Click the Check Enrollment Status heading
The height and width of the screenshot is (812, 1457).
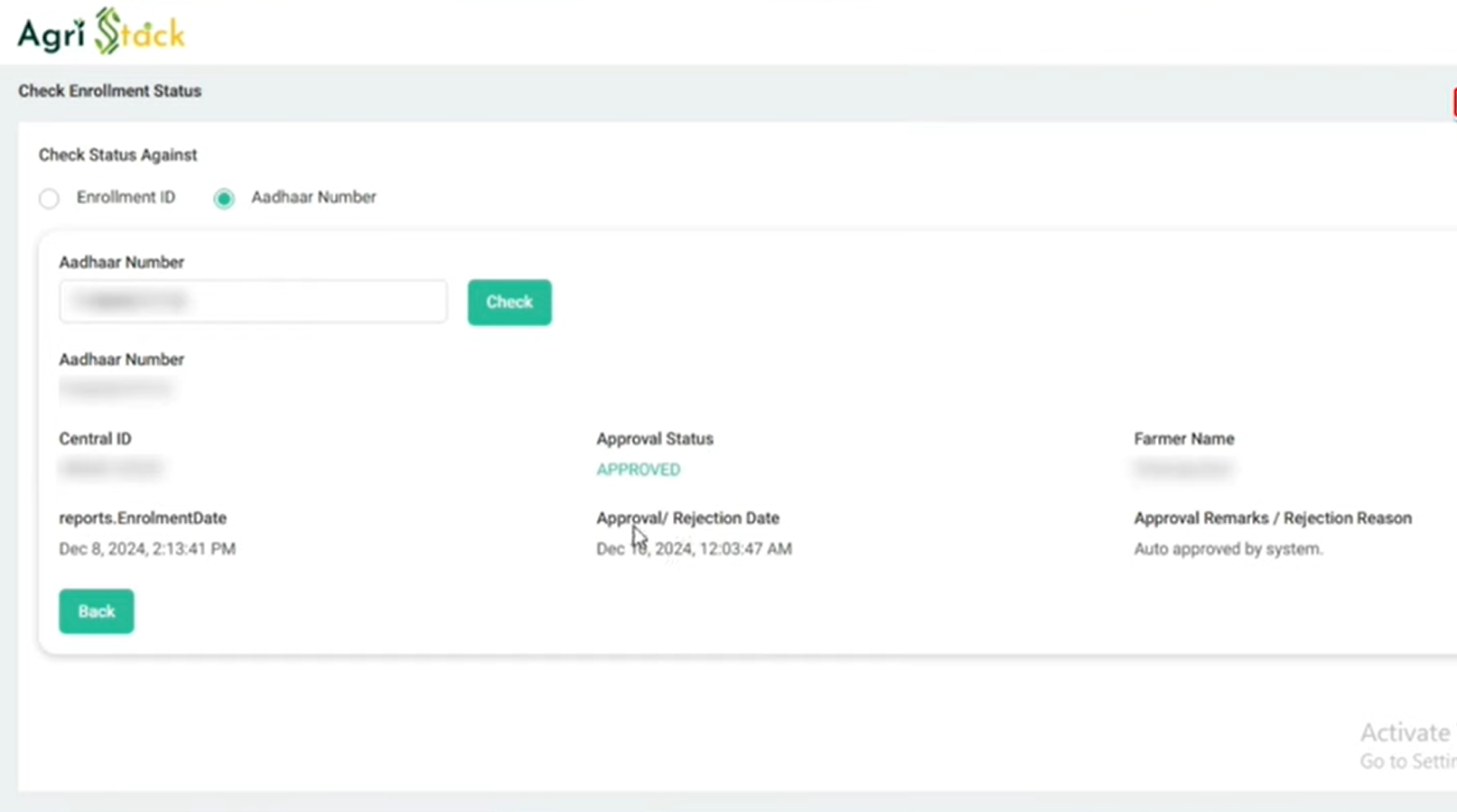[x=109, y=91]
